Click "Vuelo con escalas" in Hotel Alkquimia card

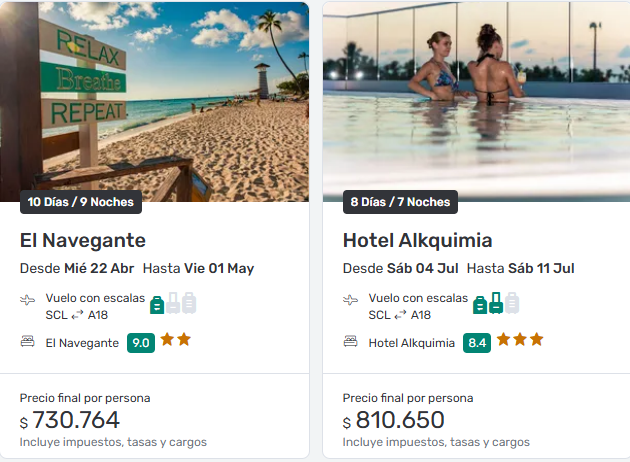tap(418, 298)
